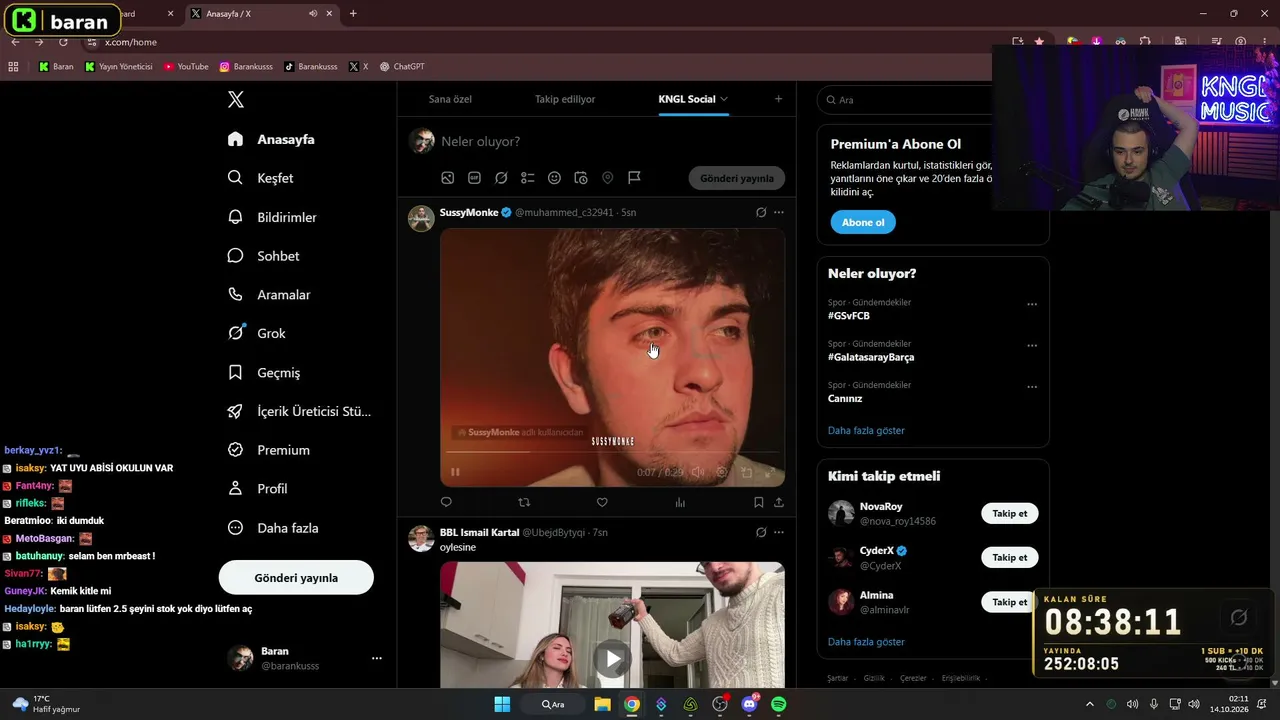Open options for #GSvFCB trend

1032,304
